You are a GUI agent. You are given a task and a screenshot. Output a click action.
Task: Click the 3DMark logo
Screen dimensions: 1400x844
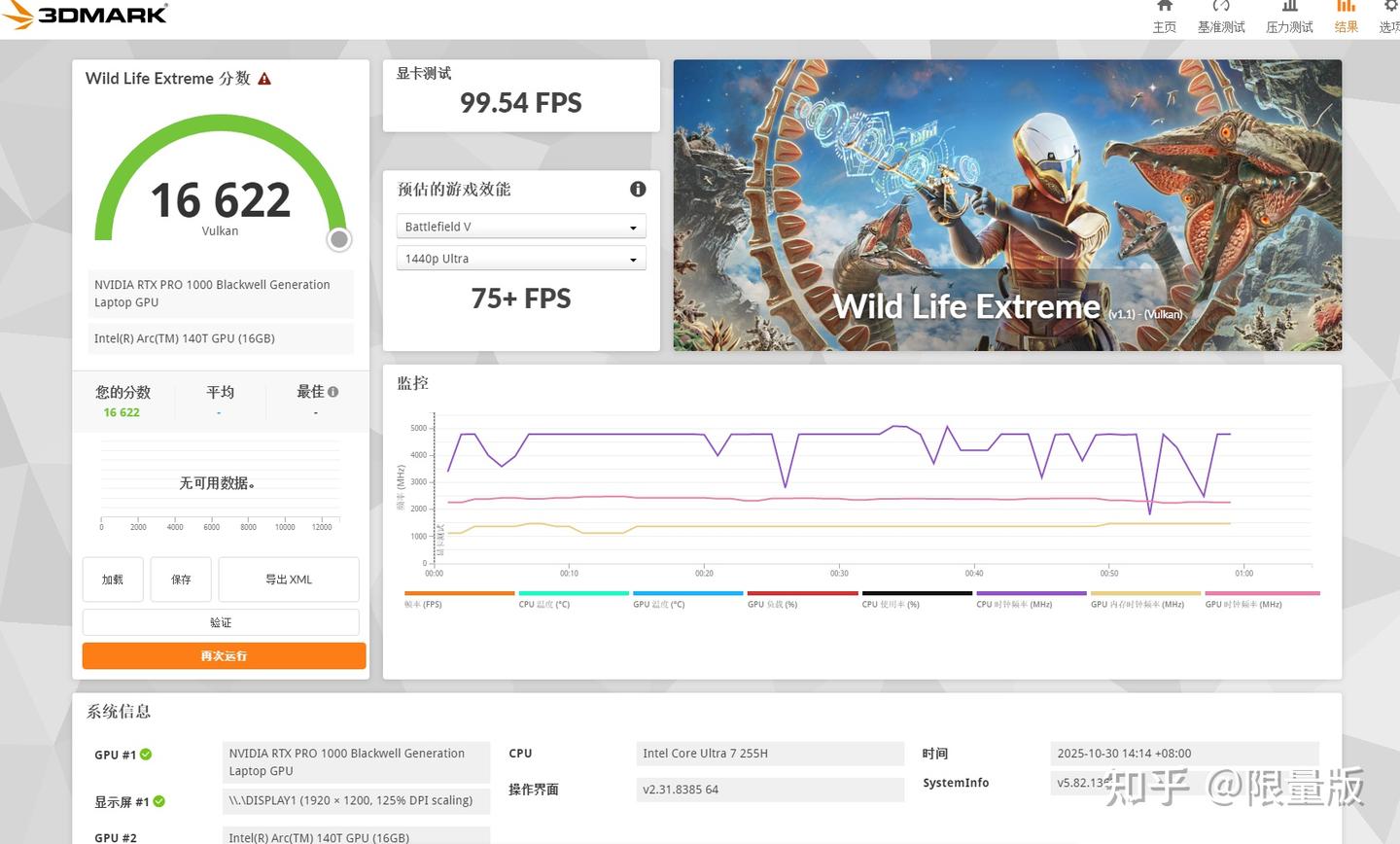(x=85, y=14)
